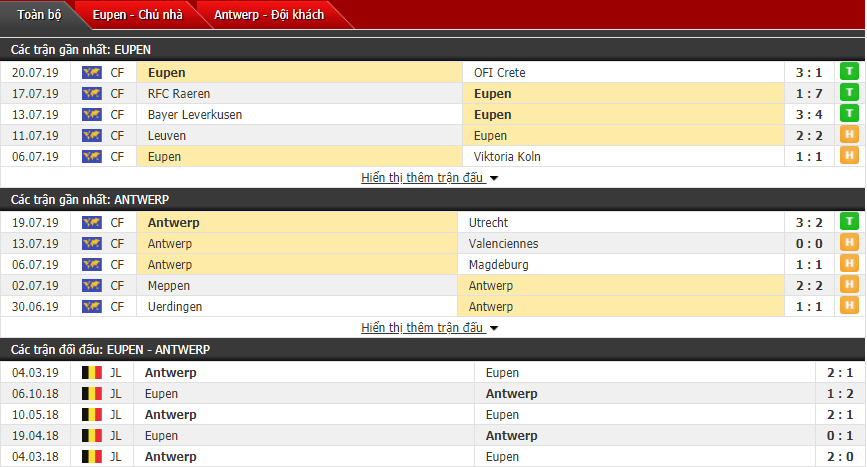The height and width of the screenshot is (467, 867).
Task: Click world flag icon on 11.07.19 row
Action: (92, 135)
